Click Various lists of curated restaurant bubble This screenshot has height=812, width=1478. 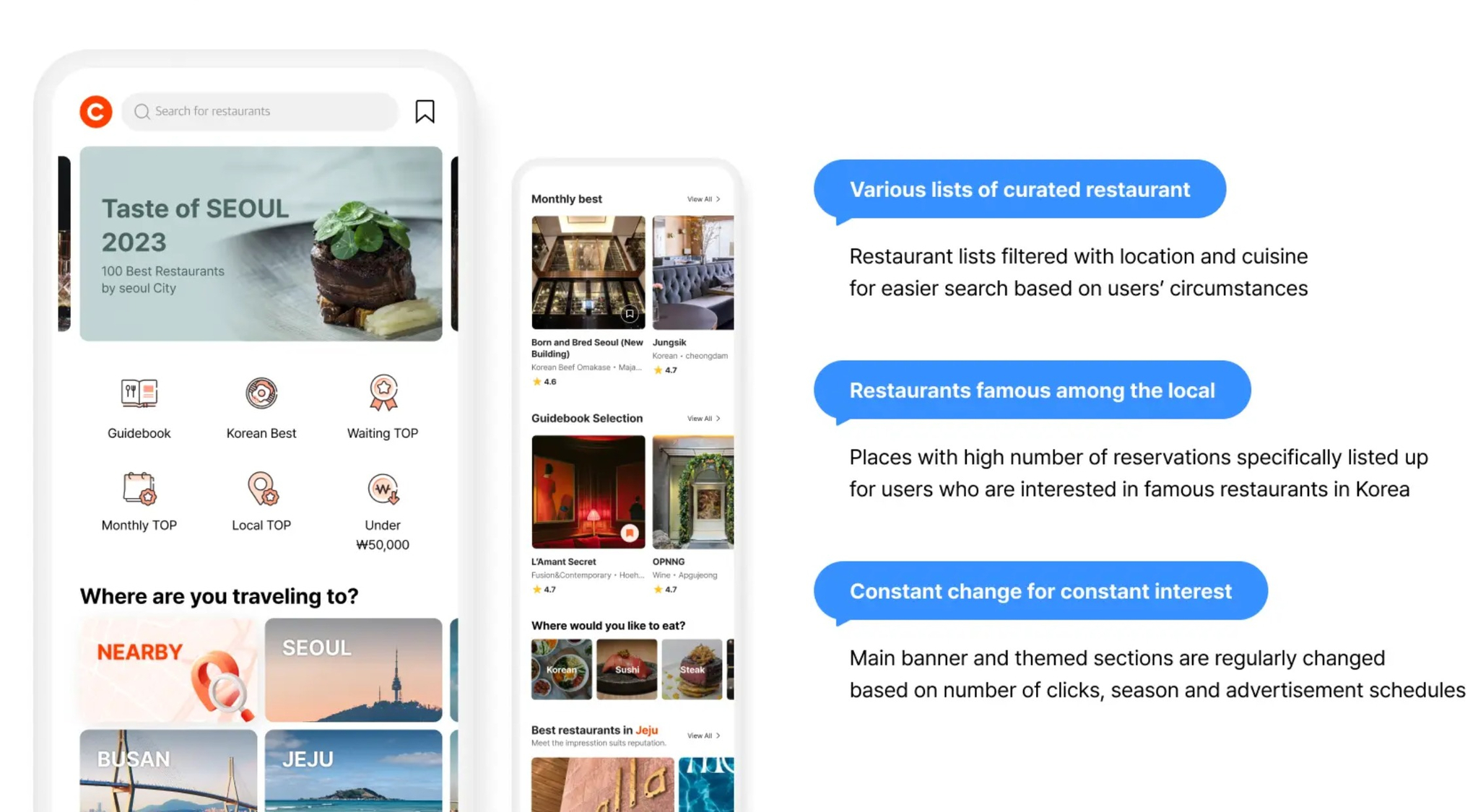pos(1020,189)
